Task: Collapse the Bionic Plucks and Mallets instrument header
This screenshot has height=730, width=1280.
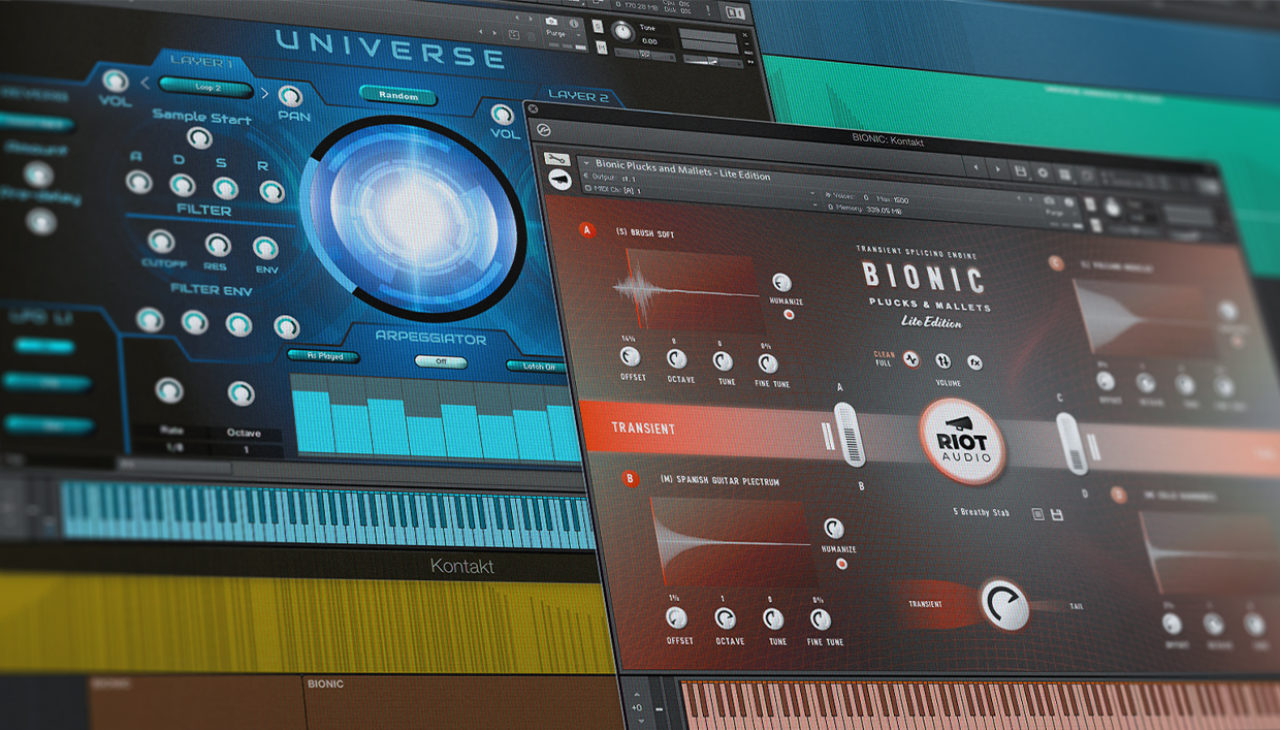Action: 586,162
